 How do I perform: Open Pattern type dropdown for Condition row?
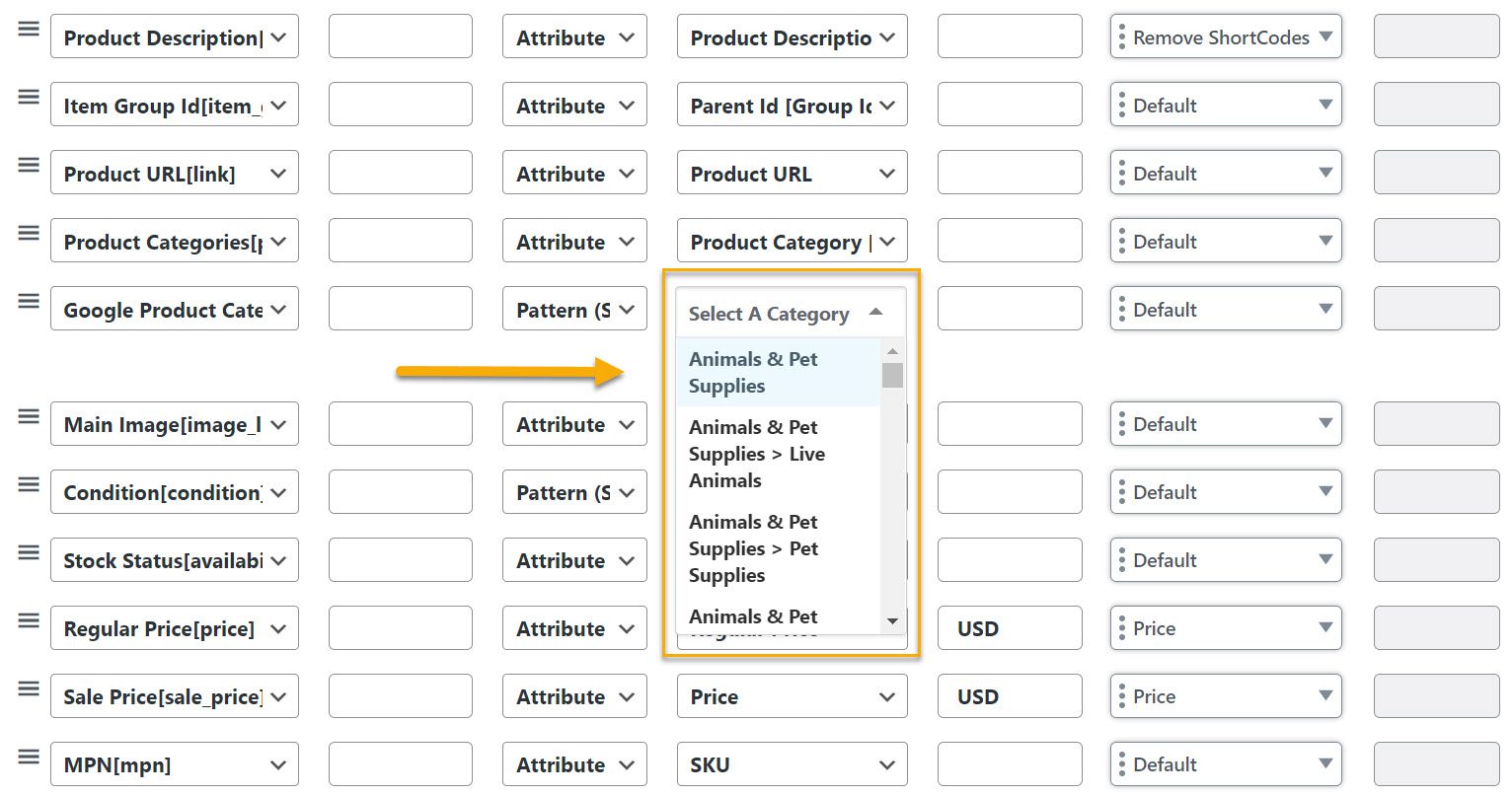pyautogui.click(x=574, y=492)
